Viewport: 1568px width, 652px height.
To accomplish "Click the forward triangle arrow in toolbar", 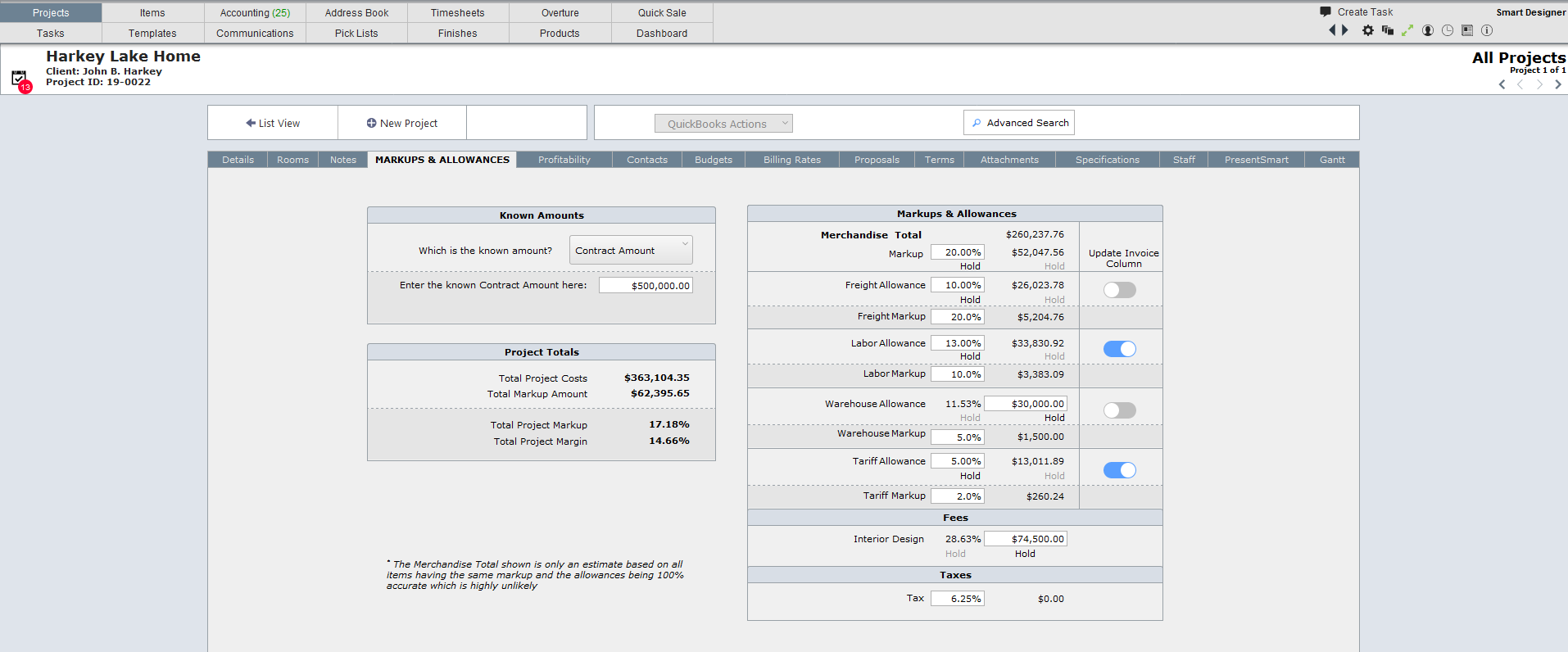I will point(1344,30).
